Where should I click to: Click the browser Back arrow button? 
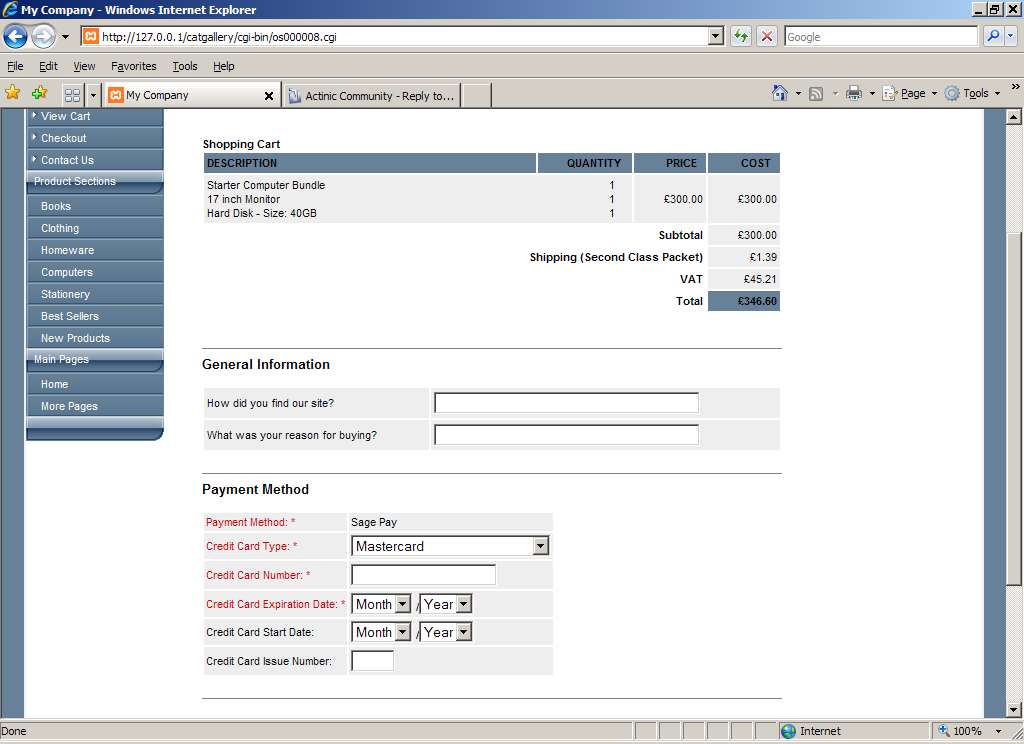pos(15,37)
